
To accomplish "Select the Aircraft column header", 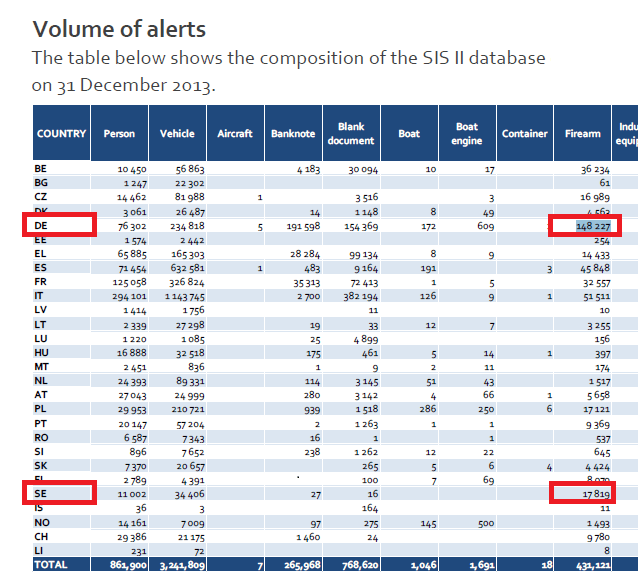I will [235, 134].
